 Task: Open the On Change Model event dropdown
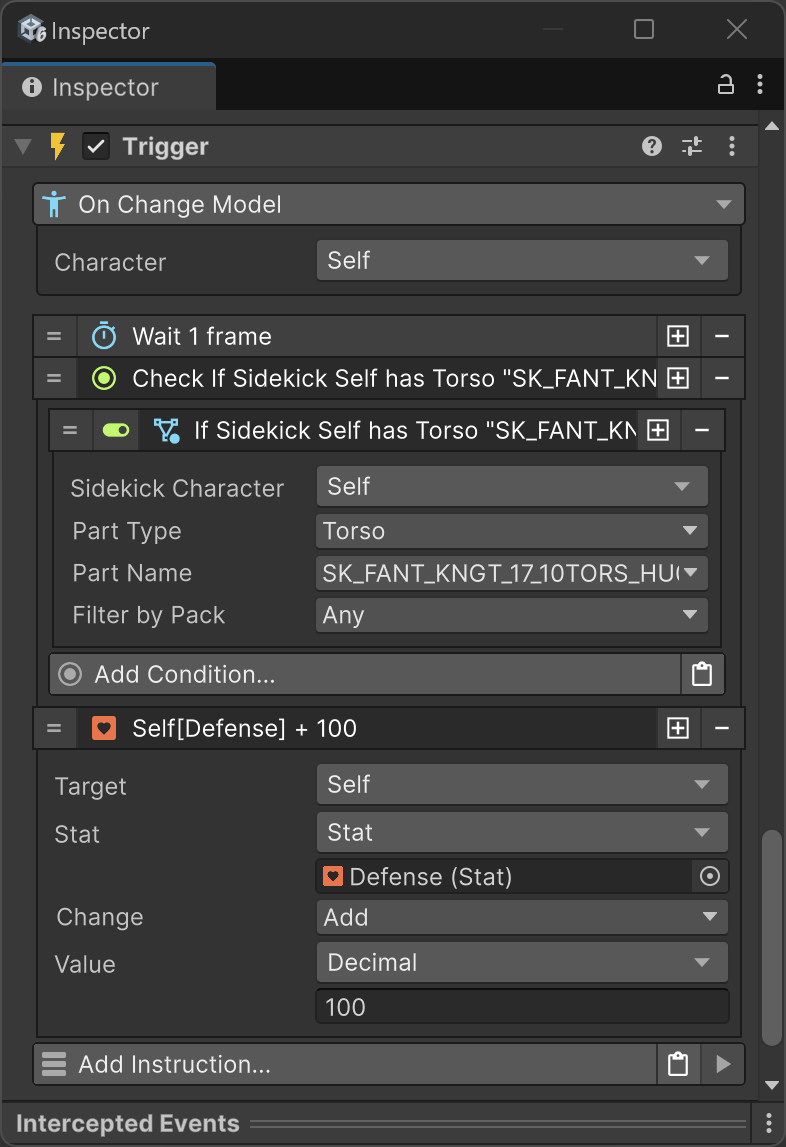point(390,205)
